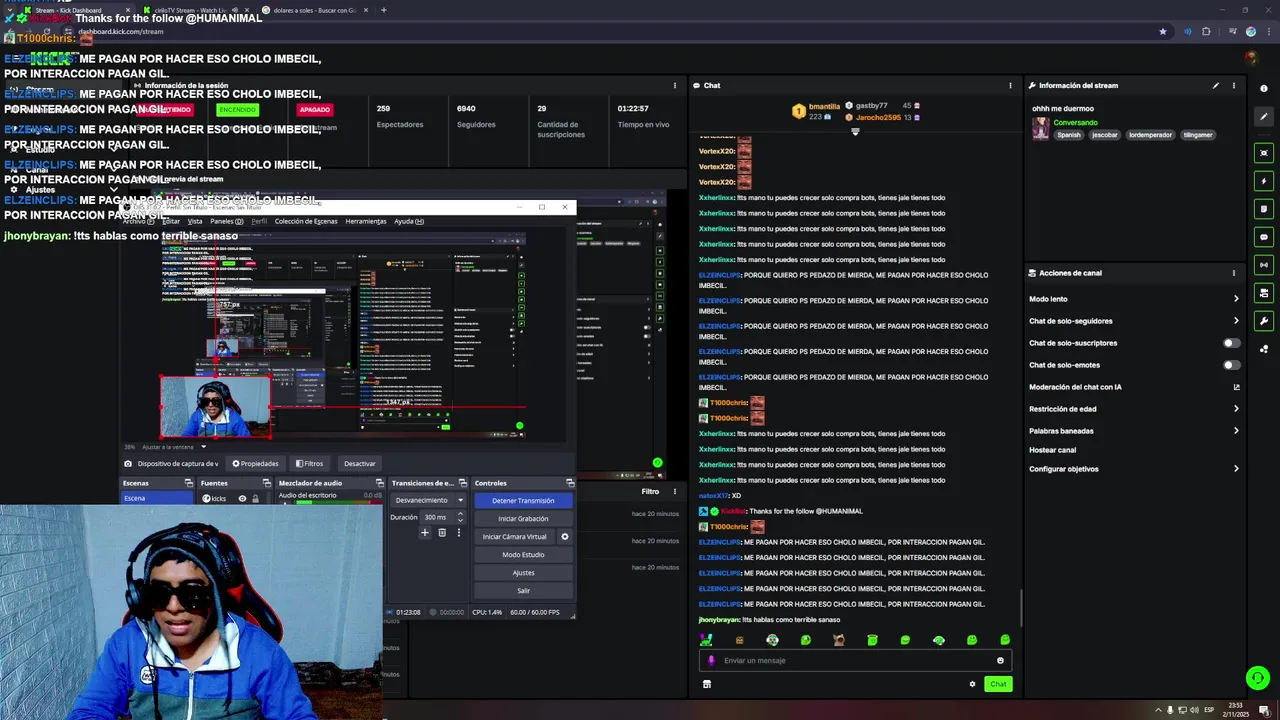
Task: Open Filtro dropdown in activity panel
Action: (650, 491)
